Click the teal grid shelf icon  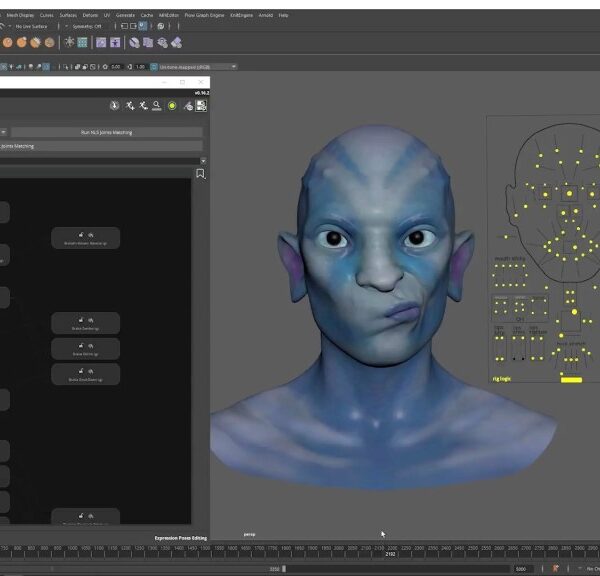82,42
